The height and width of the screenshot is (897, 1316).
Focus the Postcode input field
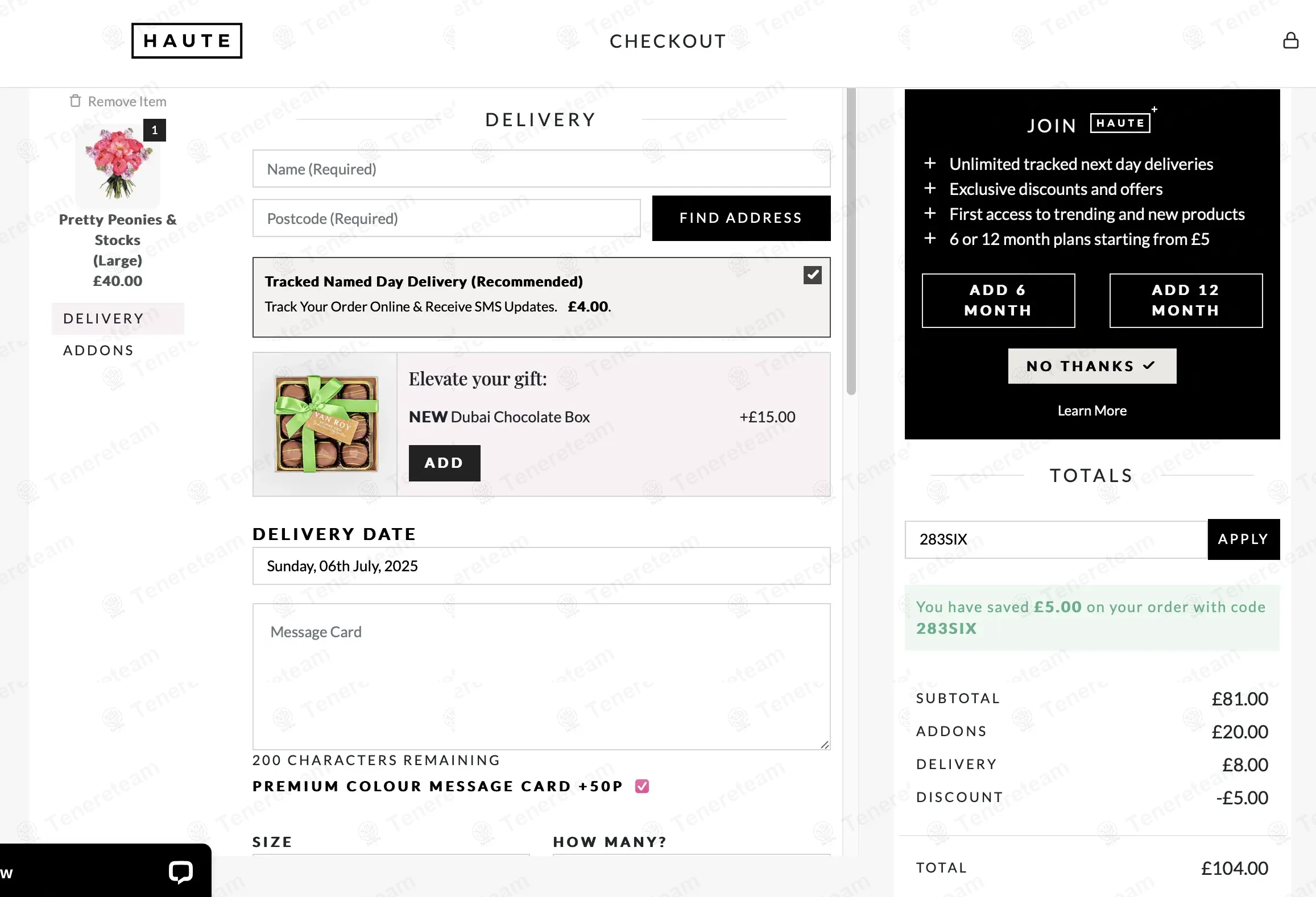pos(446,218)
